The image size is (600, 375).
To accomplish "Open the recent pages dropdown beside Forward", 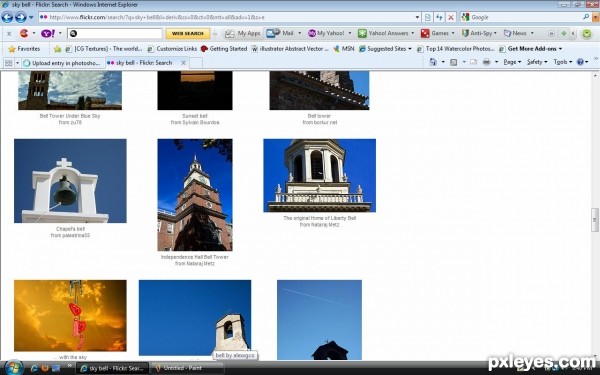I will 31,18.
